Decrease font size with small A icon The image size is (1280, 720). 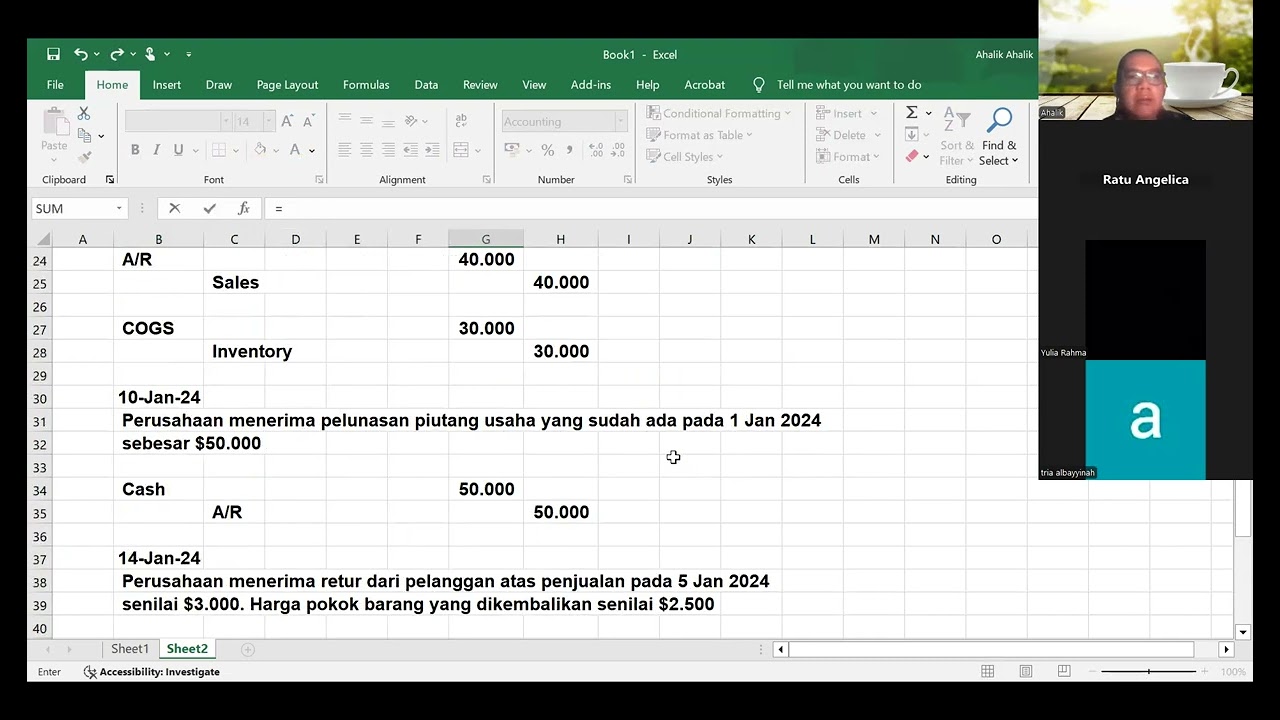[309, 121]
